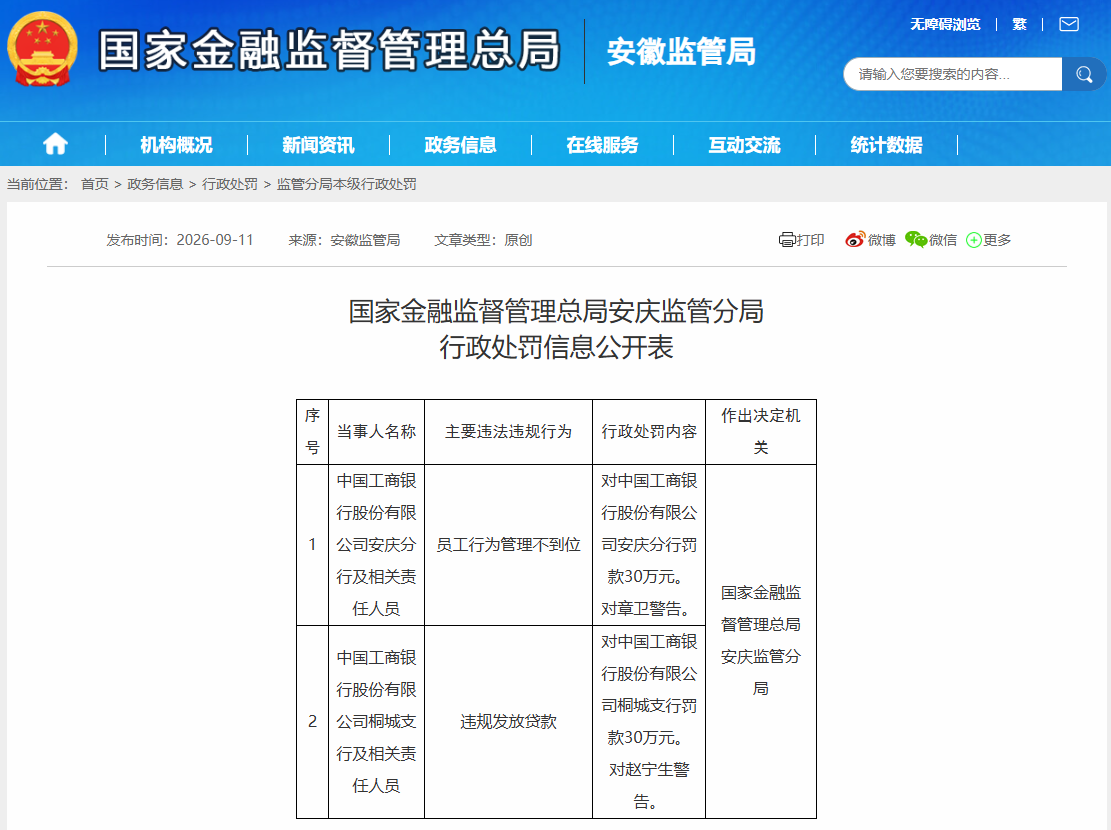The width and height of the screenshot is (1111, 830).
Task: Open the 机构概况 menu
Action: coord(176,145)
